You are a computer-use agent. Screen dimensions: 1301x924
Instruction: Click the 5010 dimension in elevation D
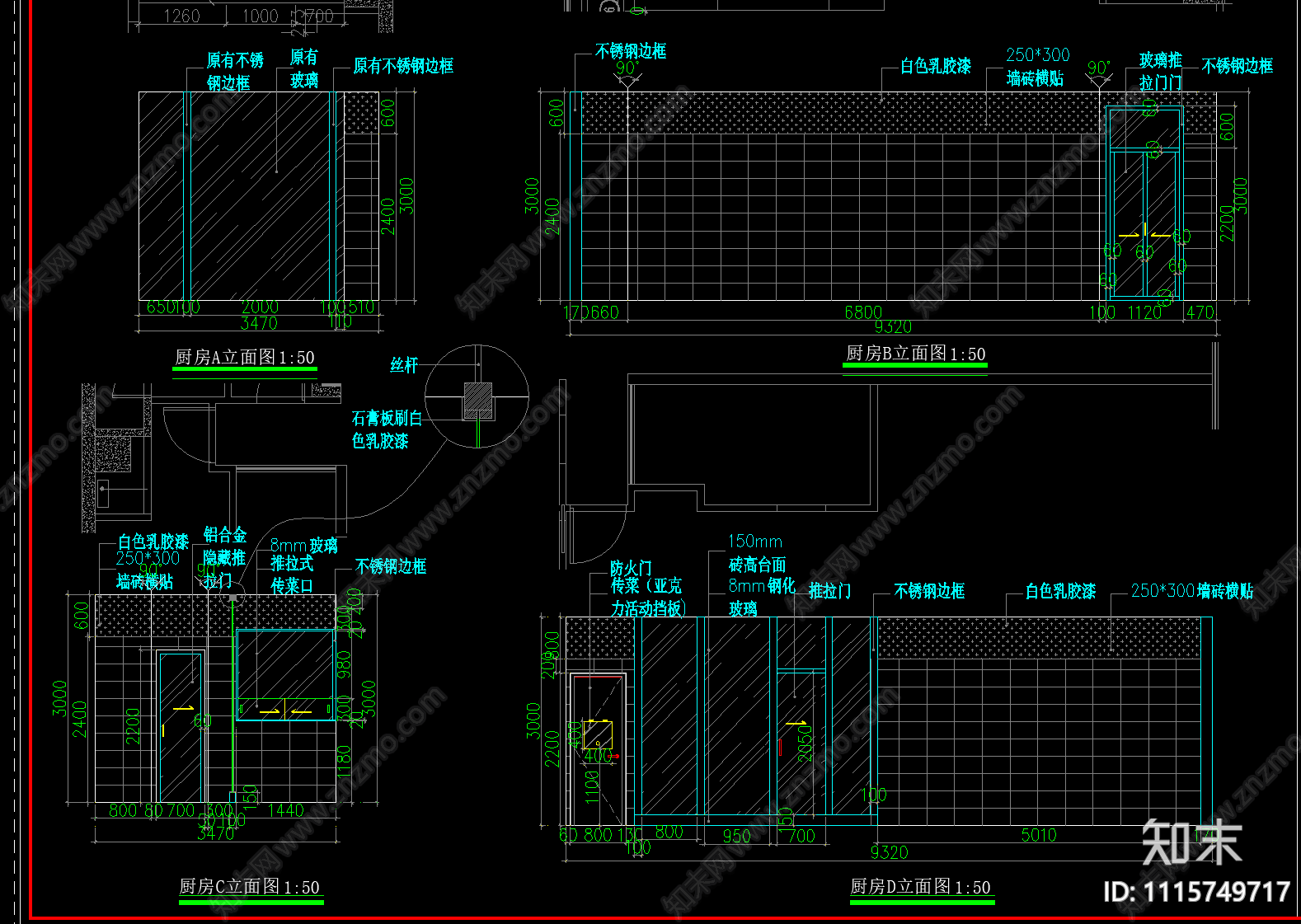(x=1039, y=835)
